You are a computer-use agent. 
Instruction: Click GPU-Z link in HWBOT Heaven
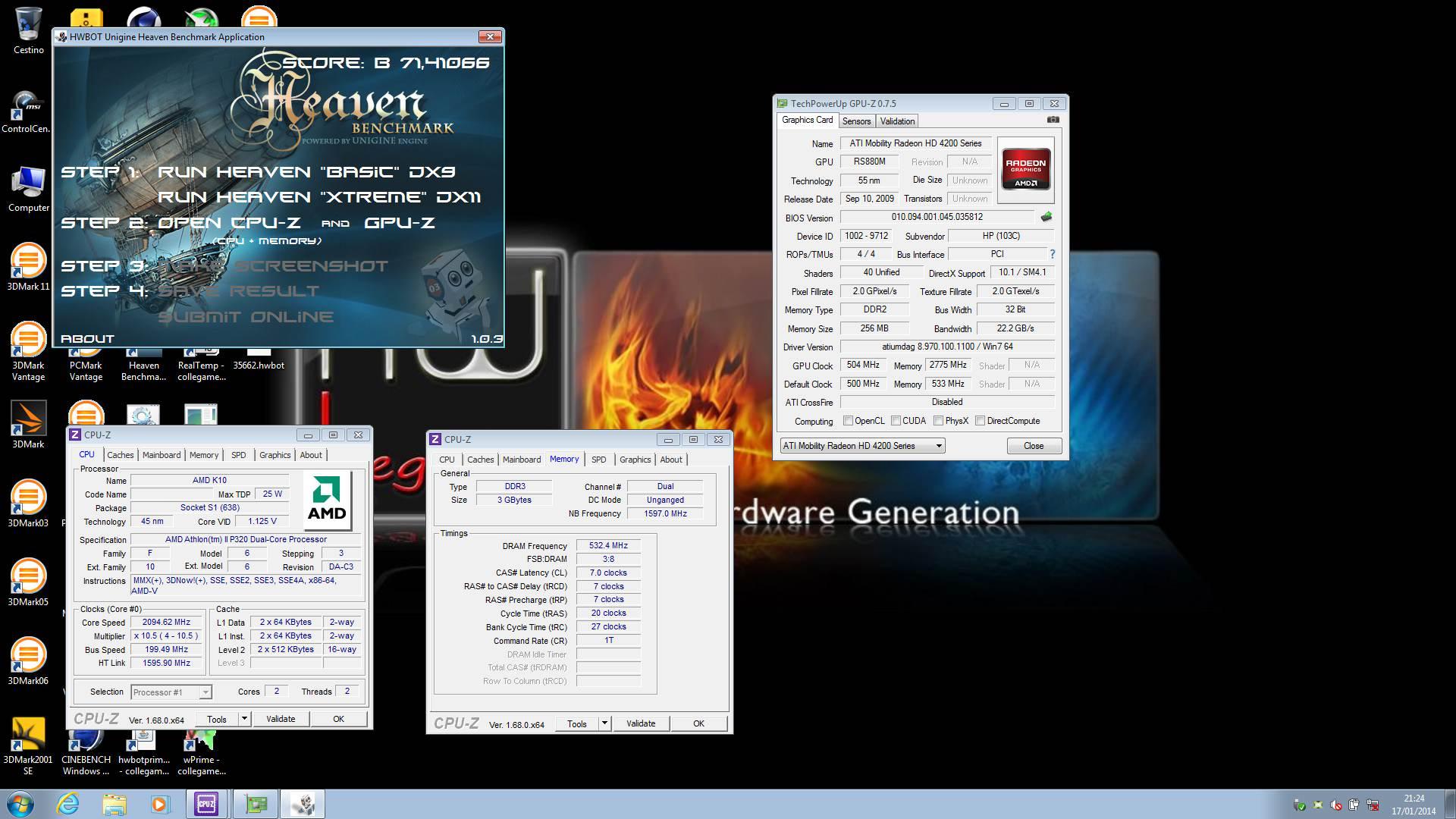(x=400, y=223)
